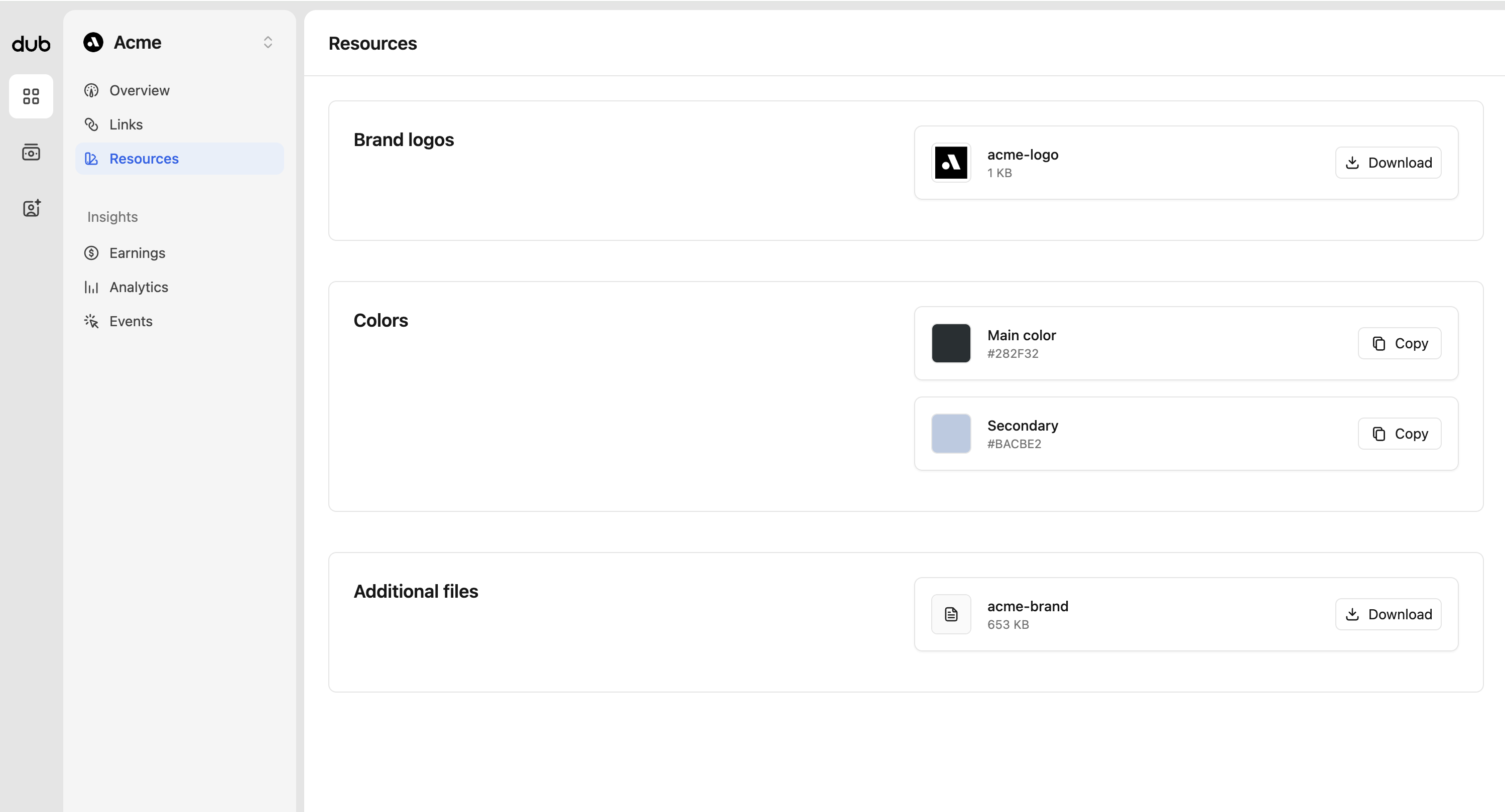
Task: Open the payouts wallet icon in rail
Action: tap(31, 152)
